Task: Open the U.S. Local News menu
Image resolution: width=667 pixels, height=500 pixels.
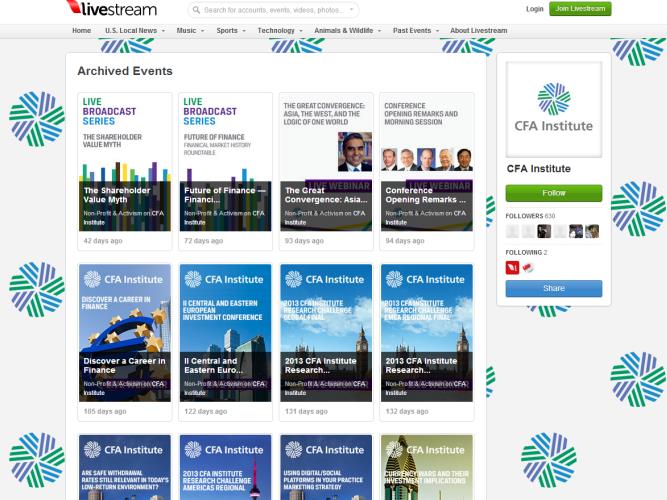Action: pyautogui.click(x=131, y=31)
